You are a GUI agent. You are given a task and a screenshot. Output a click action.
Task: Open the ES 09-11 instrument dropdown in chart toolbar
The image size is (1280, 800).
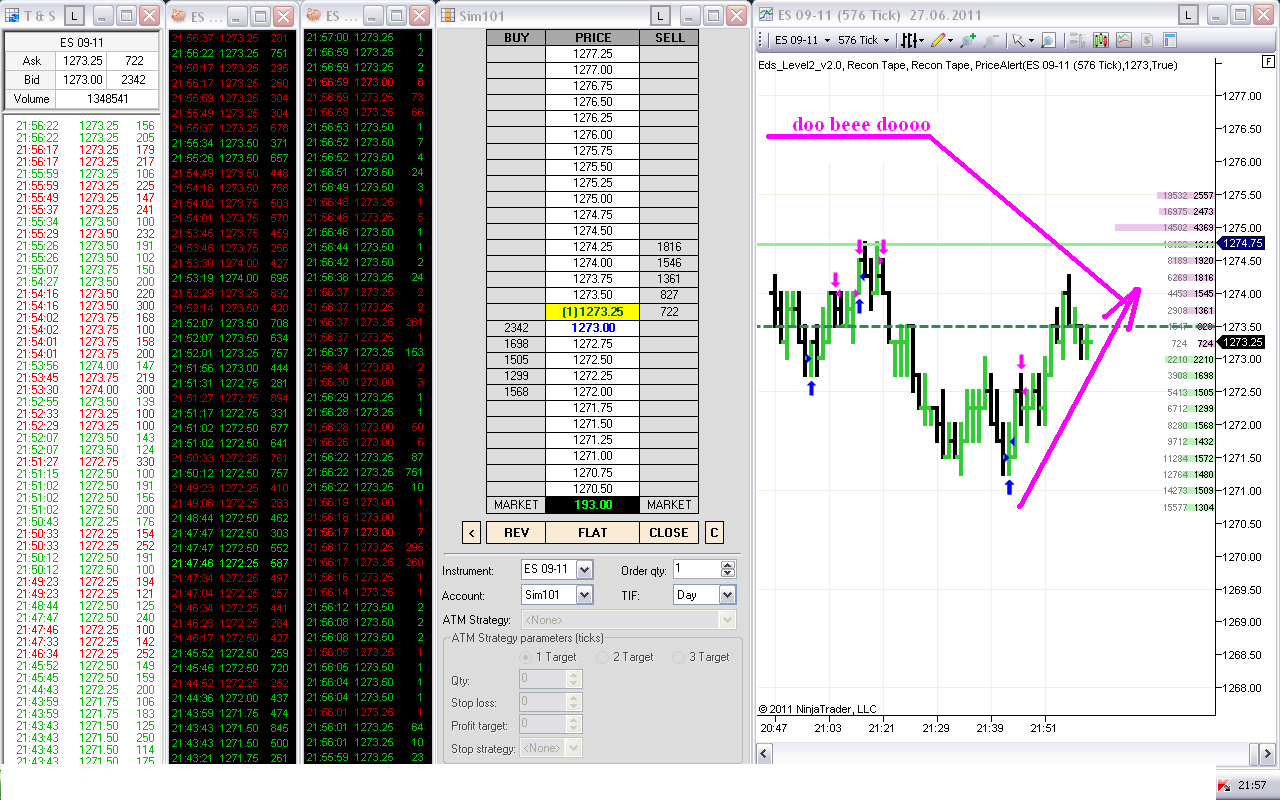802,40
